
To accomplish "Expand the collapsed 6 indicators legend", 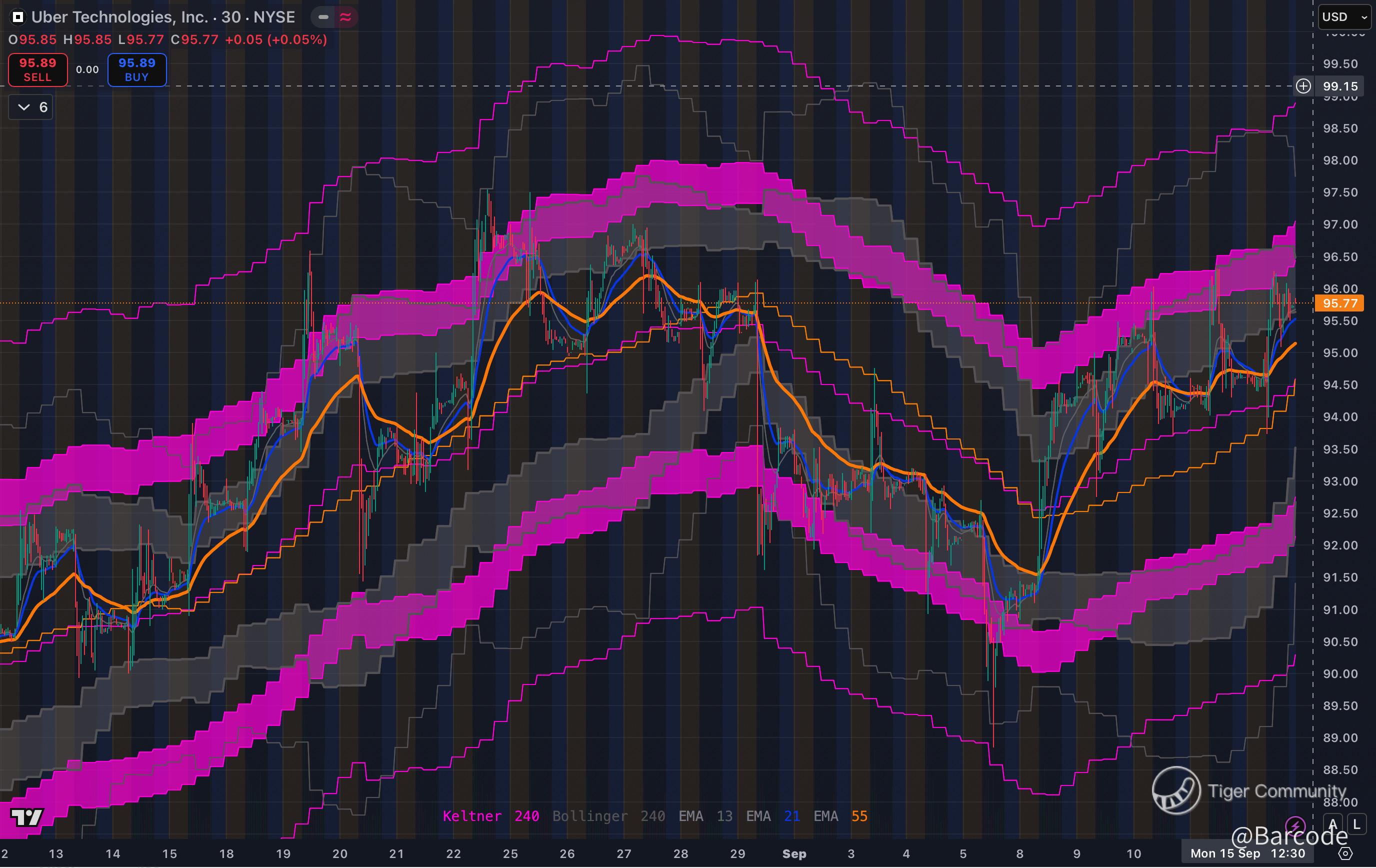I will pyautogui.click(x=31, y=107).
